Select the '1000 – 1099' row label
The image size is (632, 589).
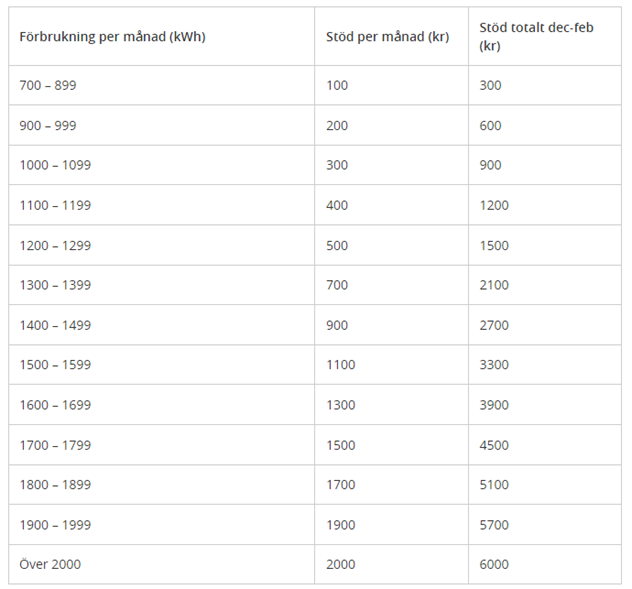(55, 165)
